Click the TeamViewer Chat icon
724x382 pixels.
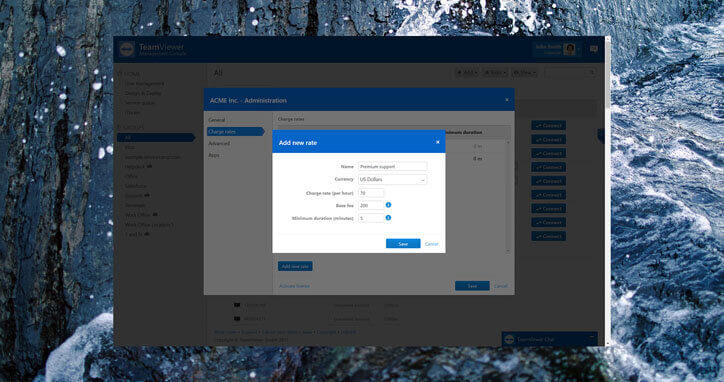click(x=509, y=340)
